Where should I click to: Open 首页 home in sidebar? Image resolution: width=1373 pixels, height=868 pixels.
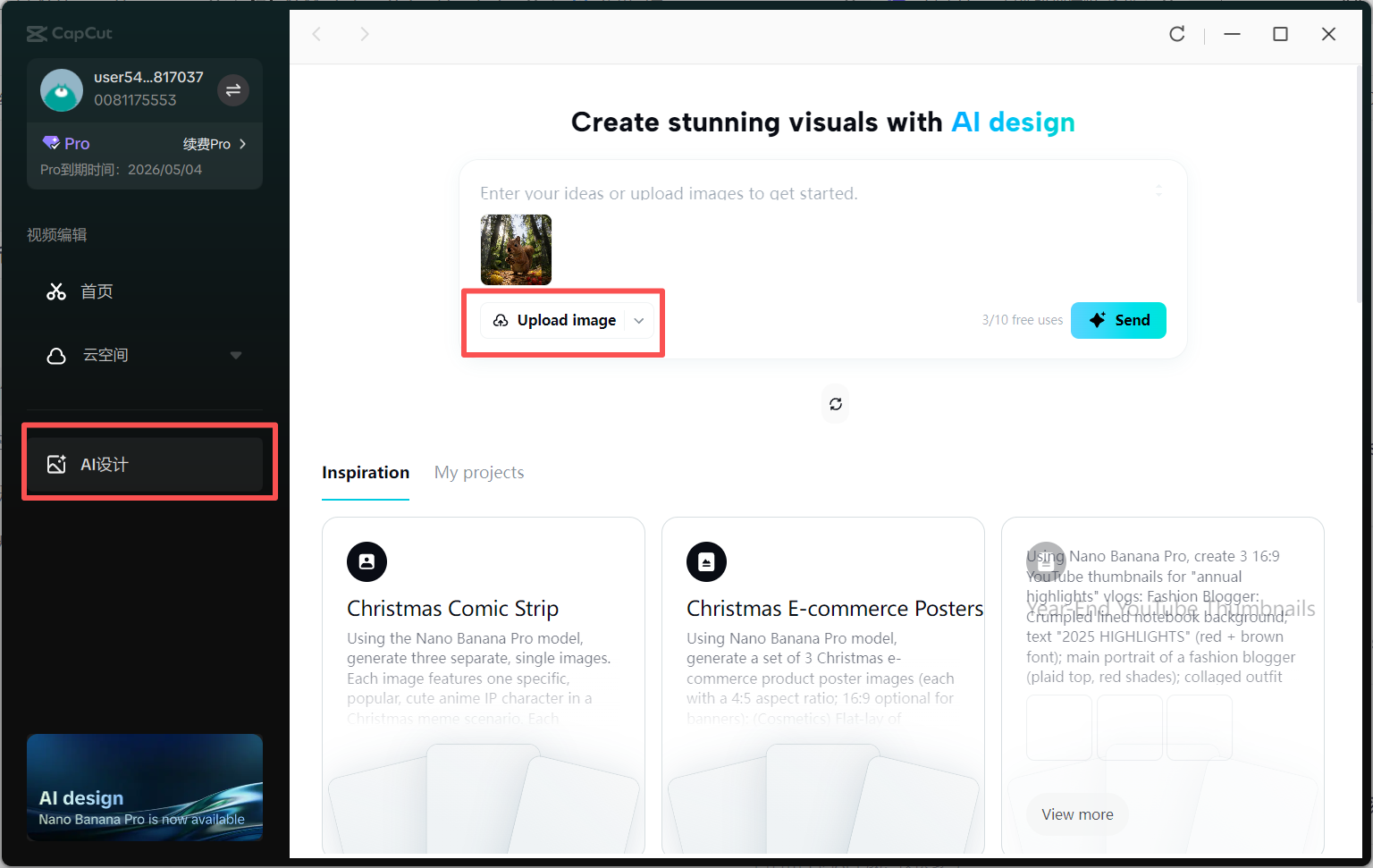coord(97,291)
